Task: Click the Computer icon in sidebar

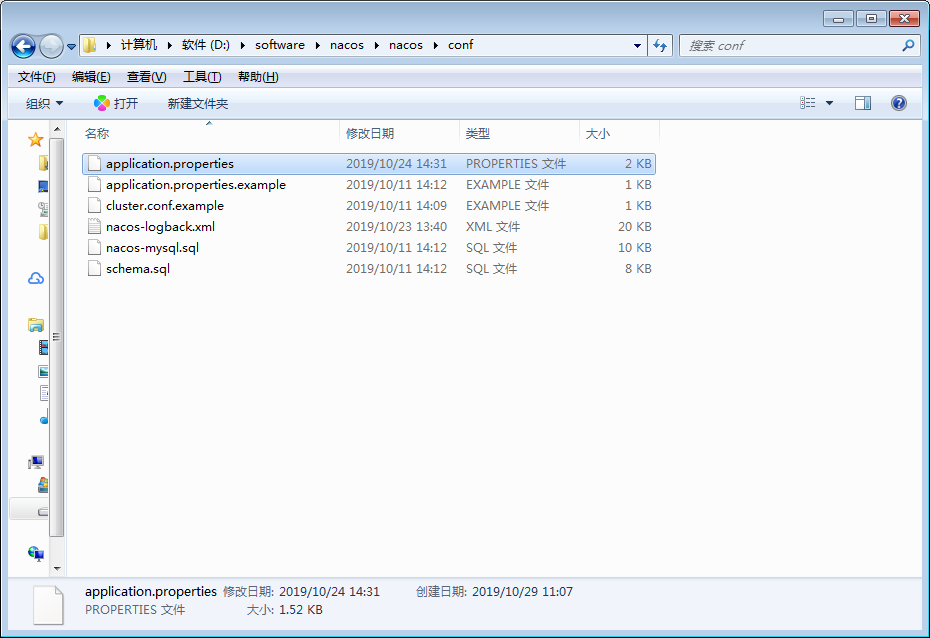Action: pos(36,462)
